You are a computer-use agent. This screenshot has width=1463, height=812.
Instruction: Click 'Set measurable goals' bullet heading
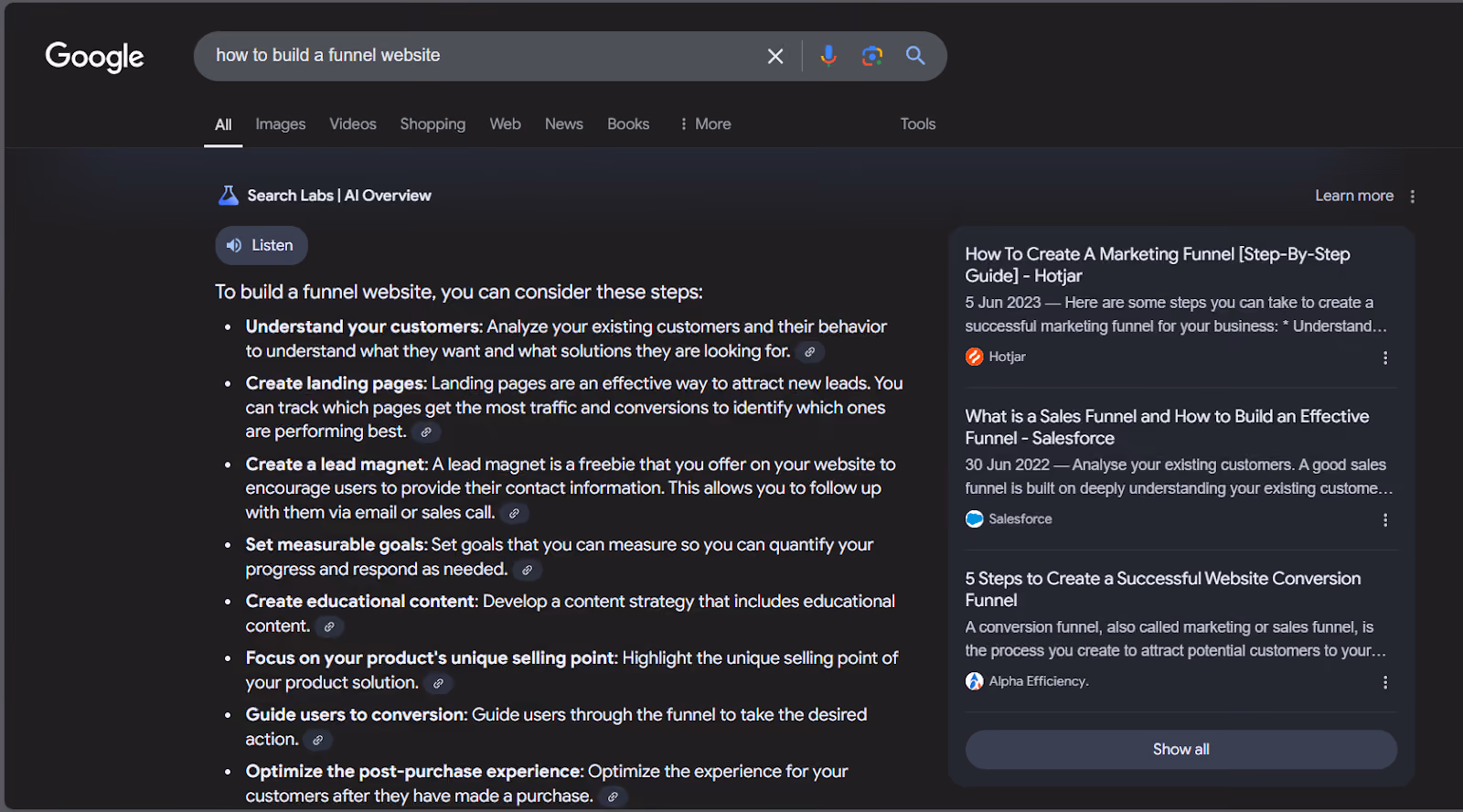click(336, 545)
